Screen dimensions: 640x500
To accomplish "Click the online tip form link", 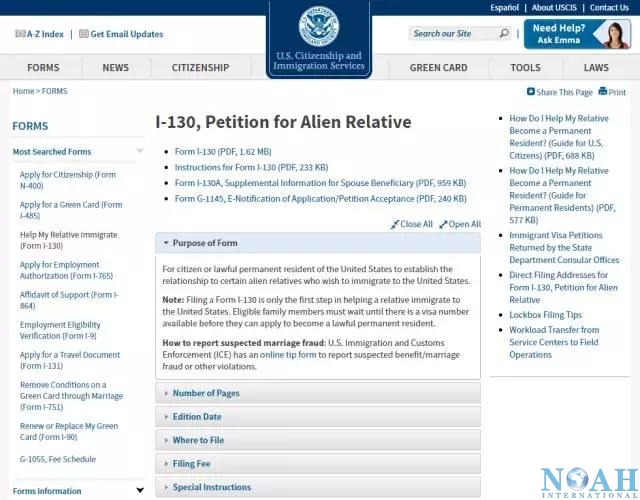I will [288, 355].
